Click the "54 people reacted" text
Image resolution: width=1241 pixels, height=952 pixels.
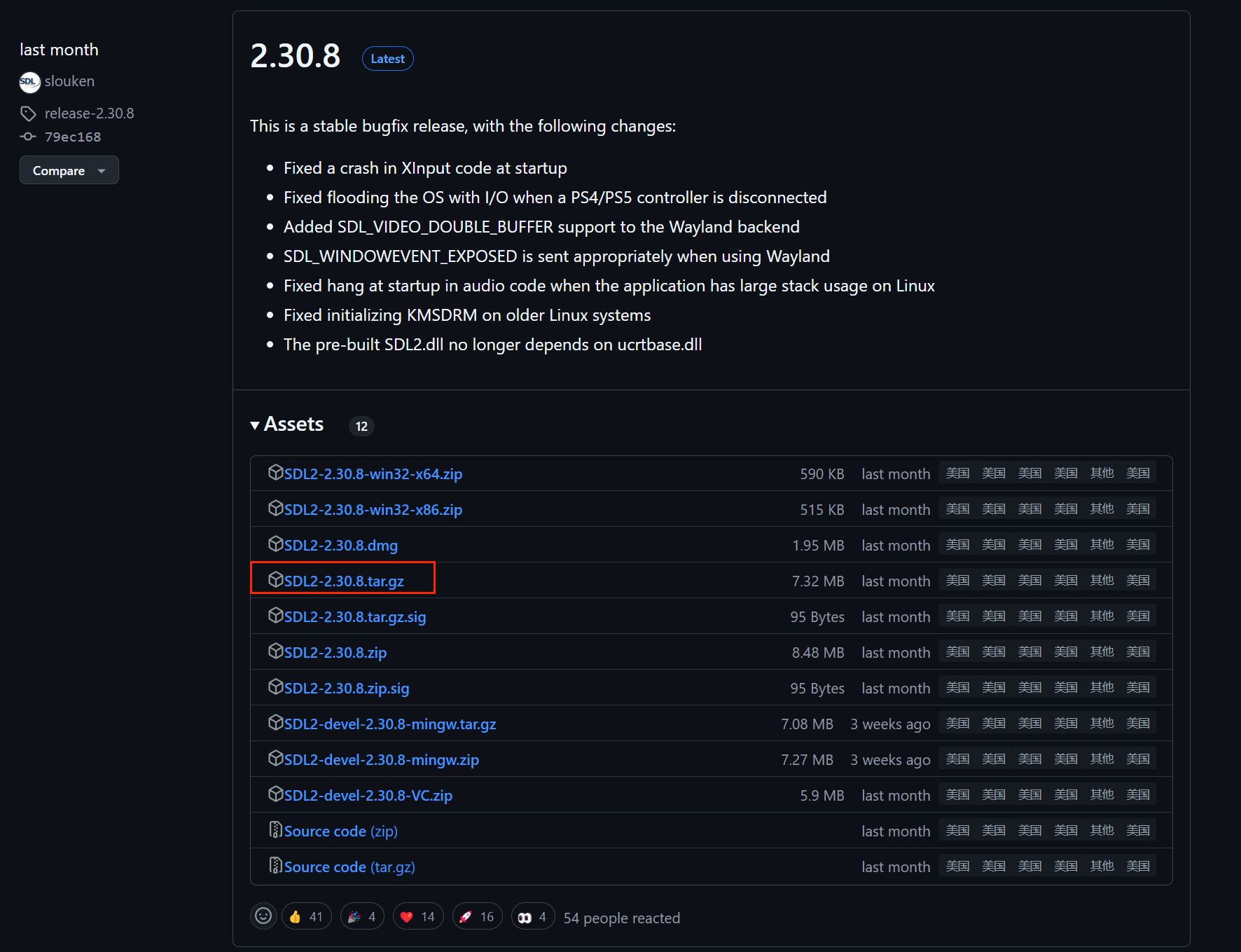(x=622, y=918)
